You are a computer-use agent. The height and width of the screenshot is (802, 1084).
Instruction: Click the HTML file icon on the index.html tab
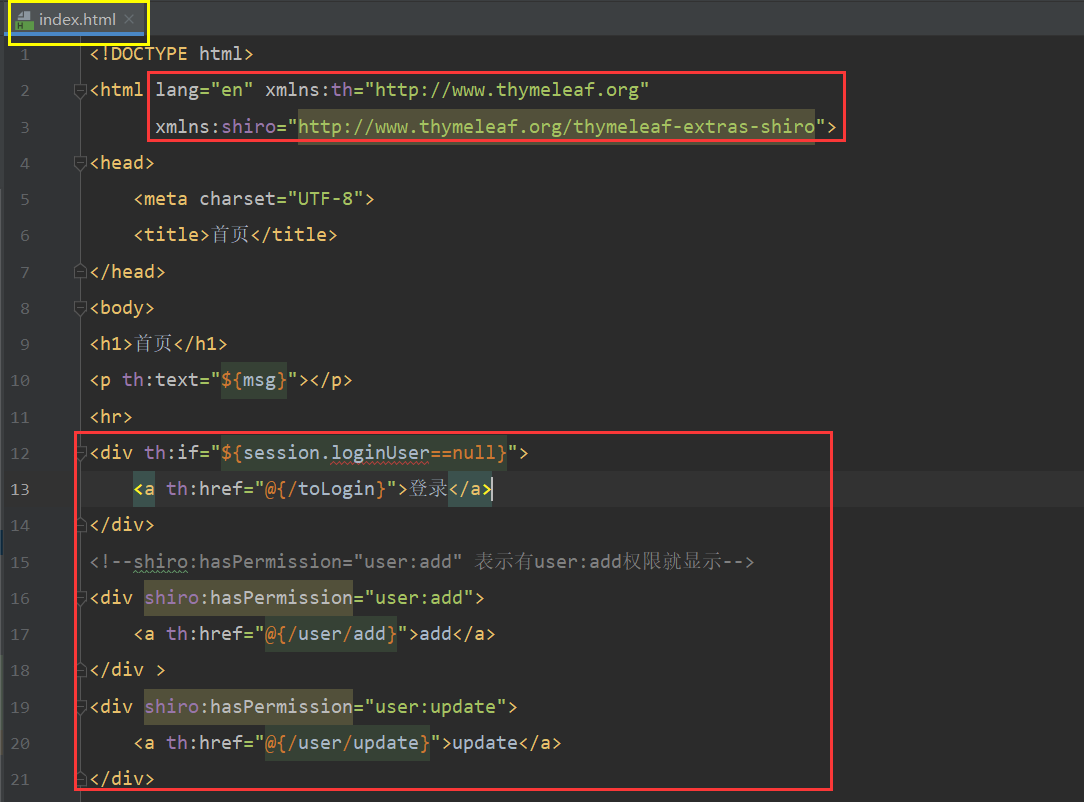pyautogui.click(x=25, y=21)
